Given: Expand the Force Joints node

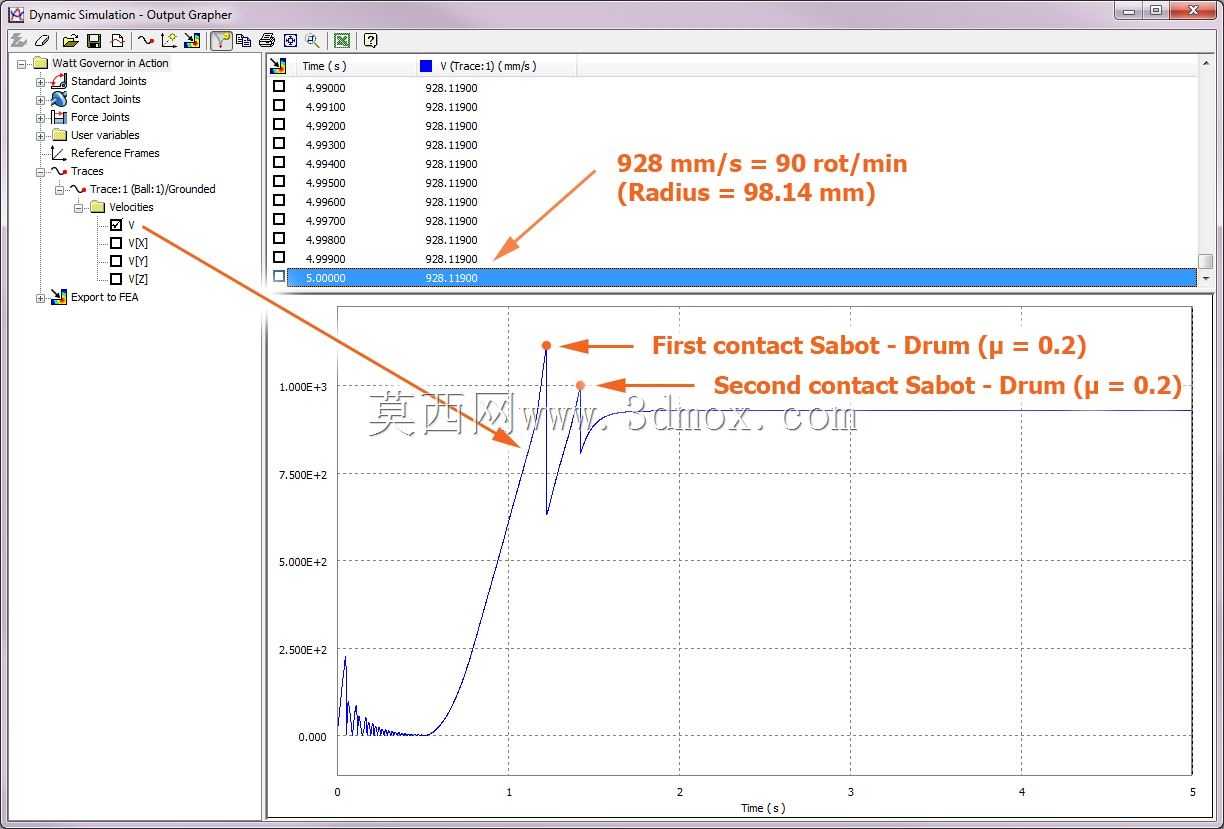Looking at the screenshot, I should coord(41,117).
